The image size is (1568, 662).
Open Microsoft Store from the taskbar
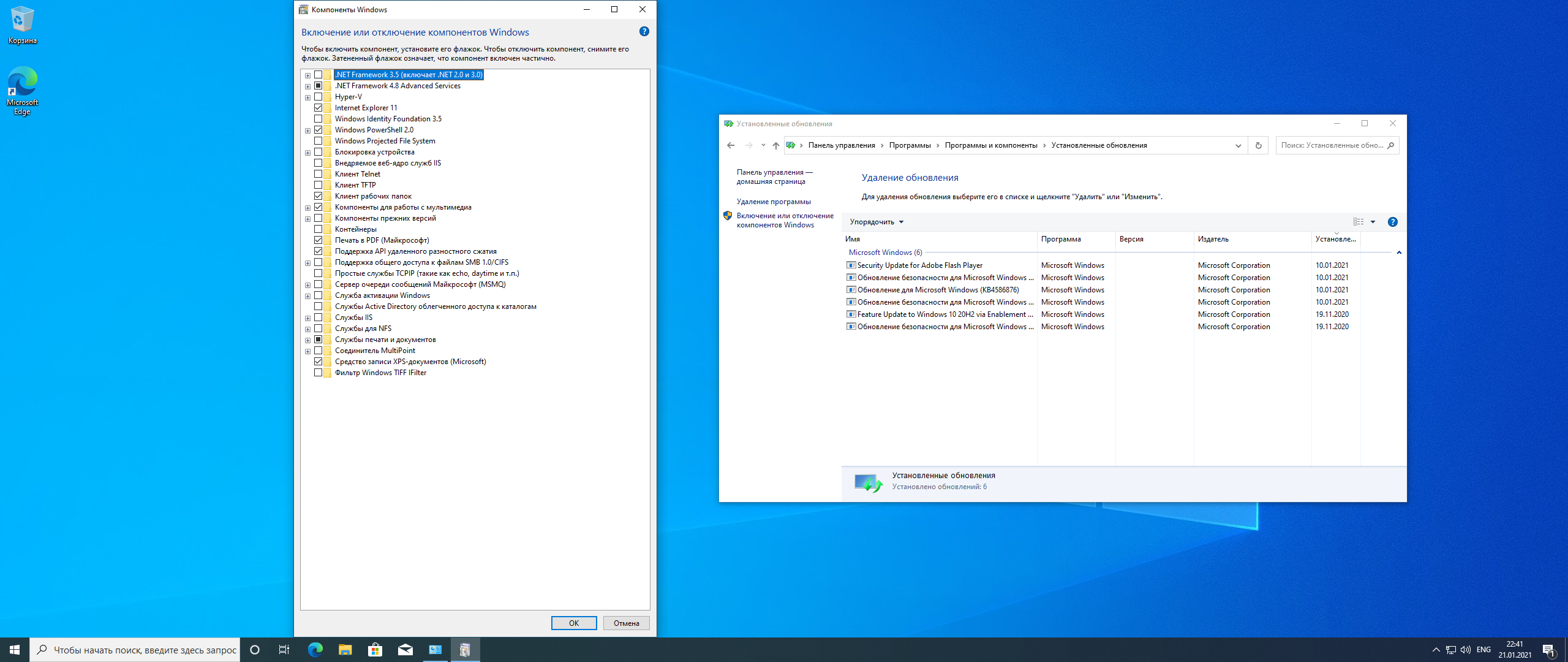[375, 650]
